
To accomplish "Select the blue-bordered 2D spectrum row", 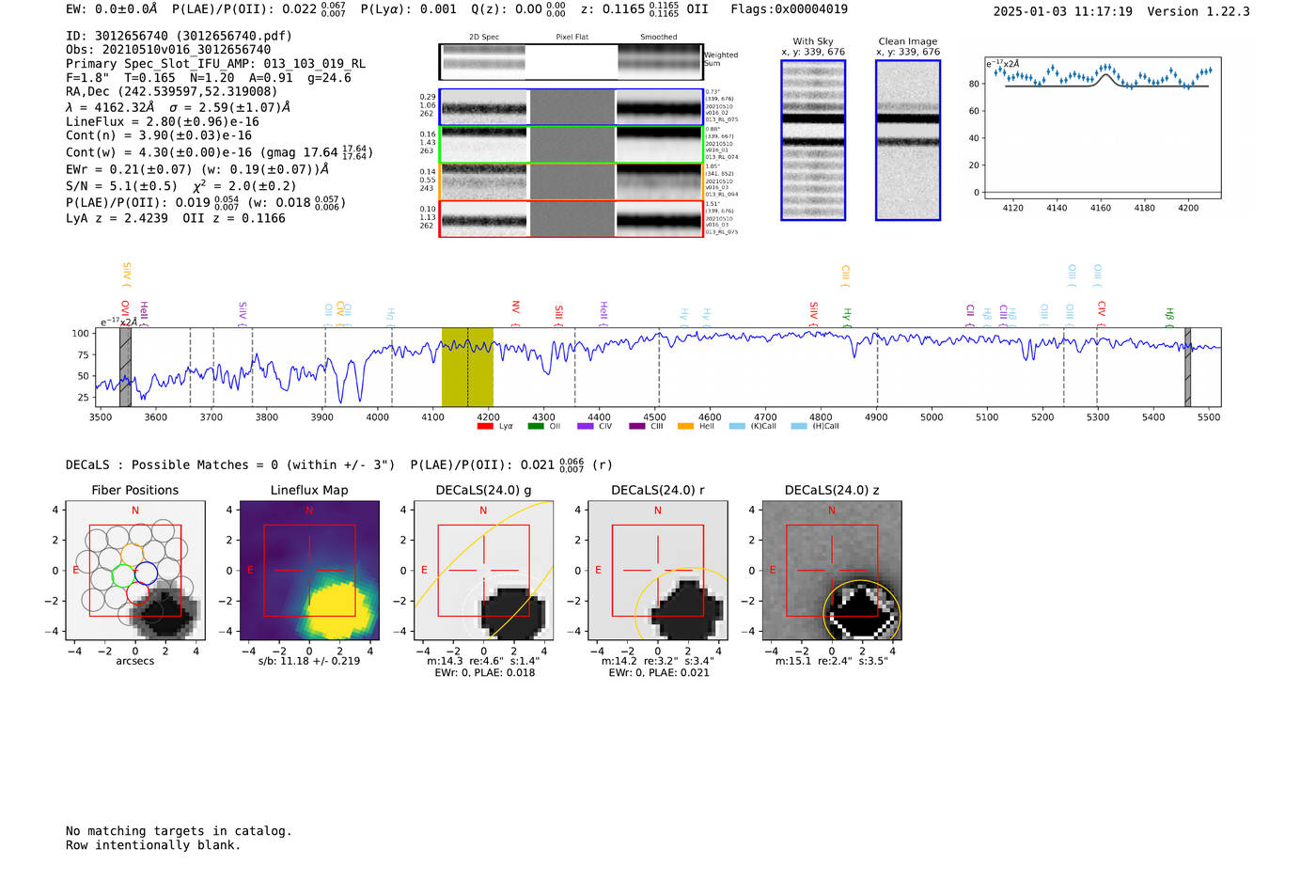I will click(572, 107).
